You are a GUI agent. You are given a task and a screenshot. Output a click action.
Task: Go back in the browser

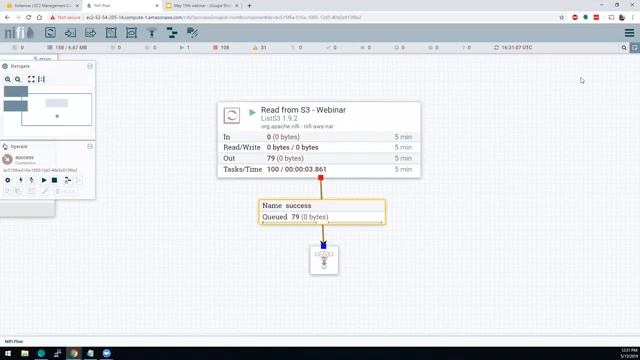(7, 18)
